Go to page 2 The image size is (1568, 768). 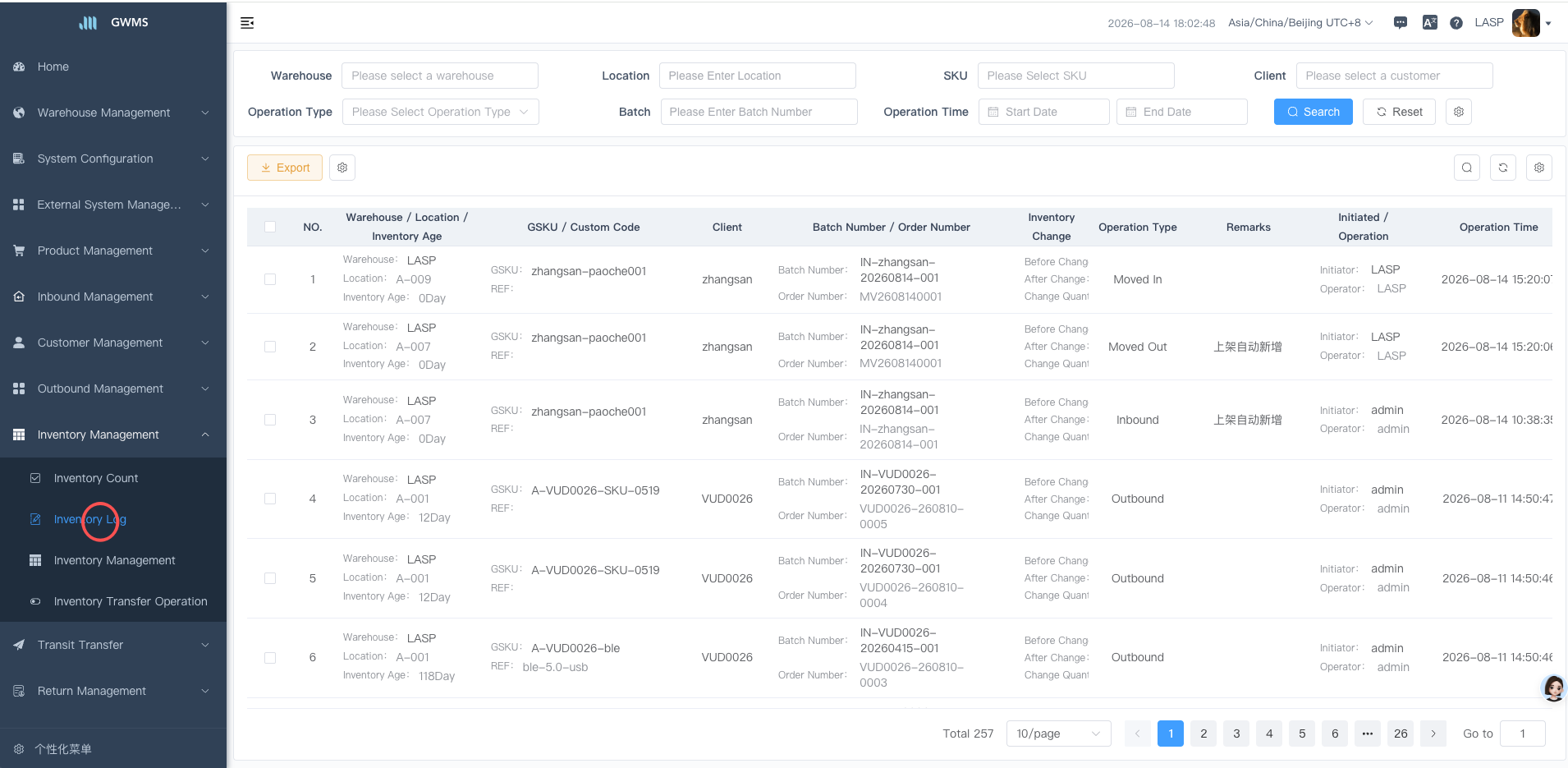[1204, 734]
